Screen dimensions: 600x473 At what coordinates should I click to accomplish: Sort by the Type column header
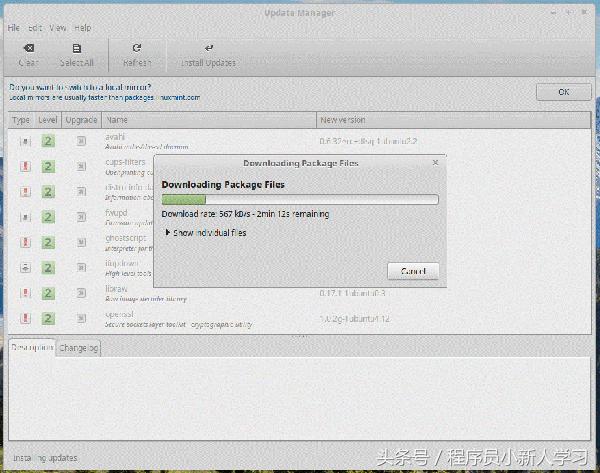21,120
